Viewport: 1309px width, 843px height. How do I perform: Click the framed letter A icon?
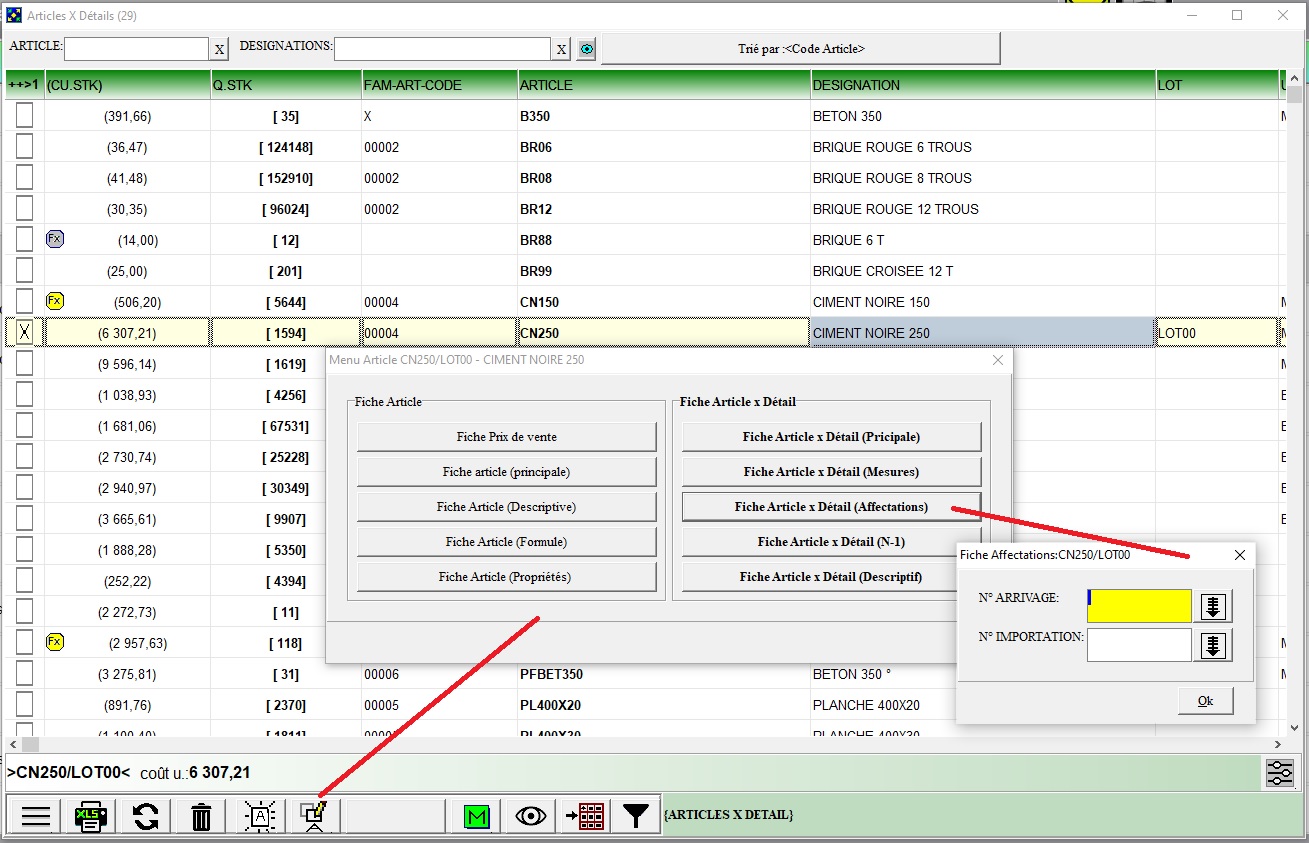point(260,816)
